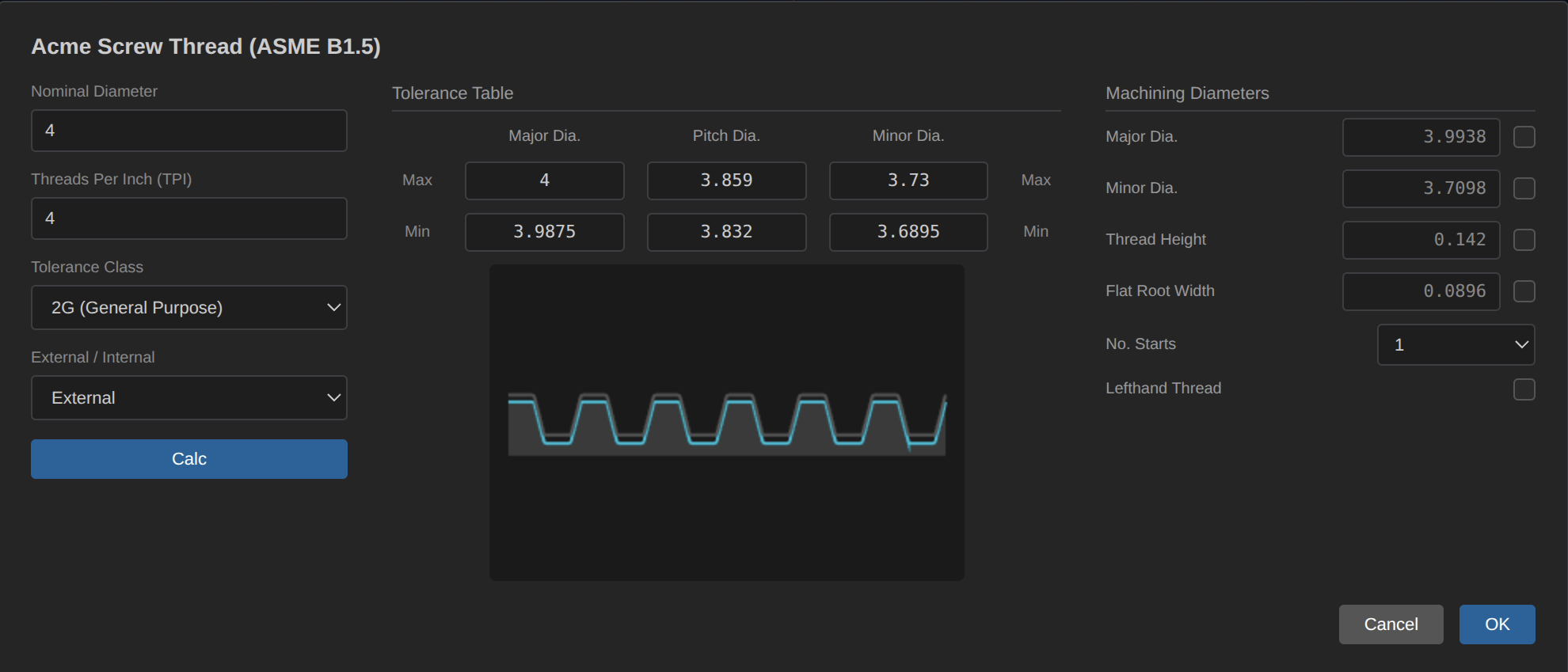Image resolution: width=1568 pixels, height=672 pixels.
Task: Select the Major Dia. Max tolerance field
Action: (545, 180)
